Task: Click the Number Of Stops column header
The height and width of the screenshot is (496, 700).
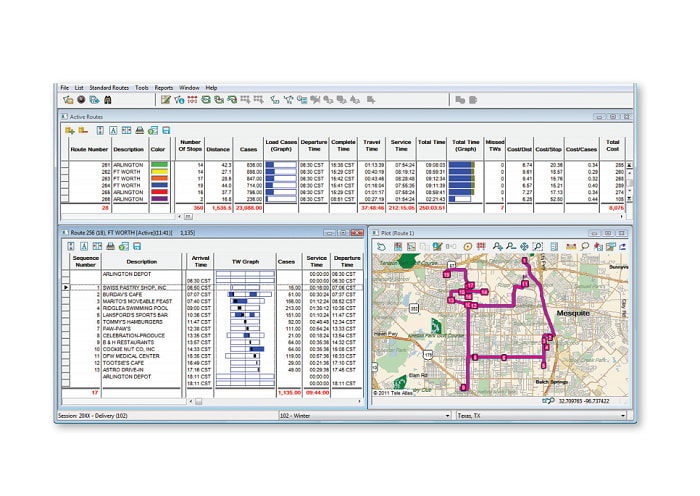Action: 190,146
